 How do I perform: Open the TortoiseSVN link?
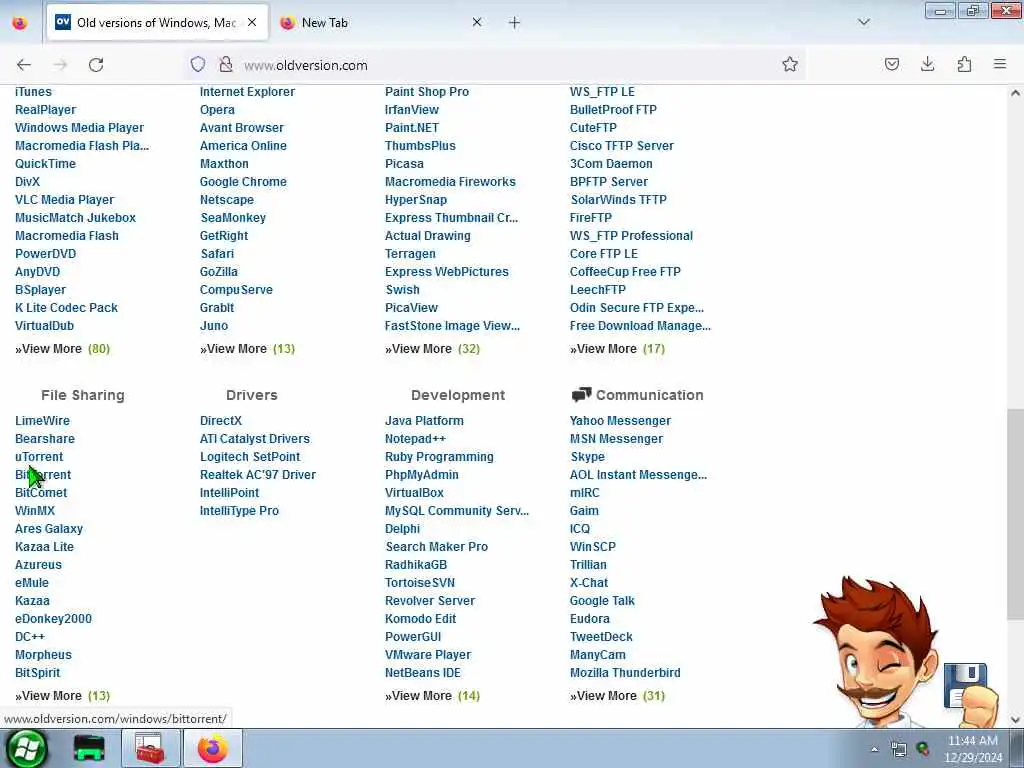[x=419, y=583]
